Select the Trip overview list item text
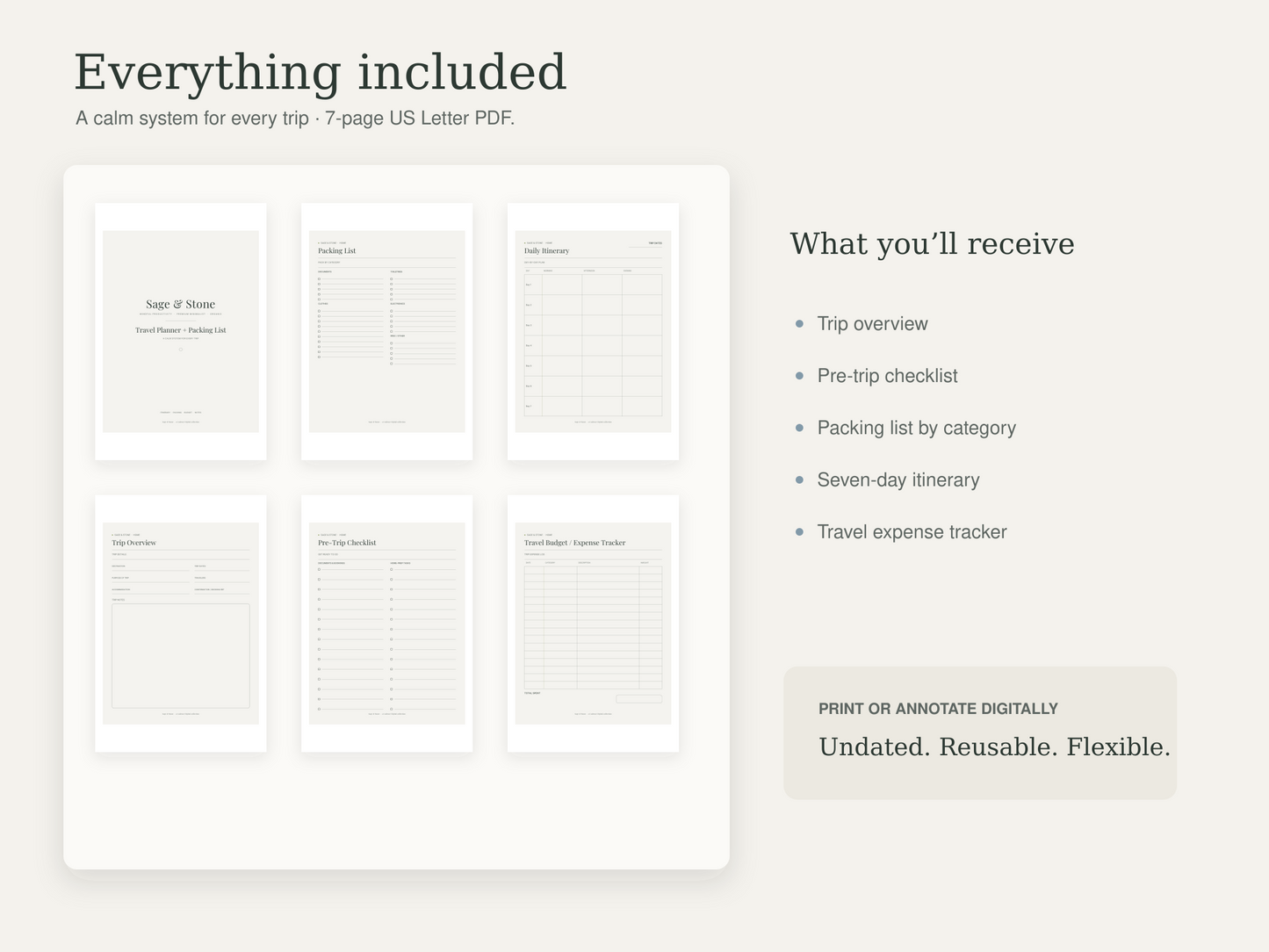Screen dimensions: 1269x952 point(872,324)
